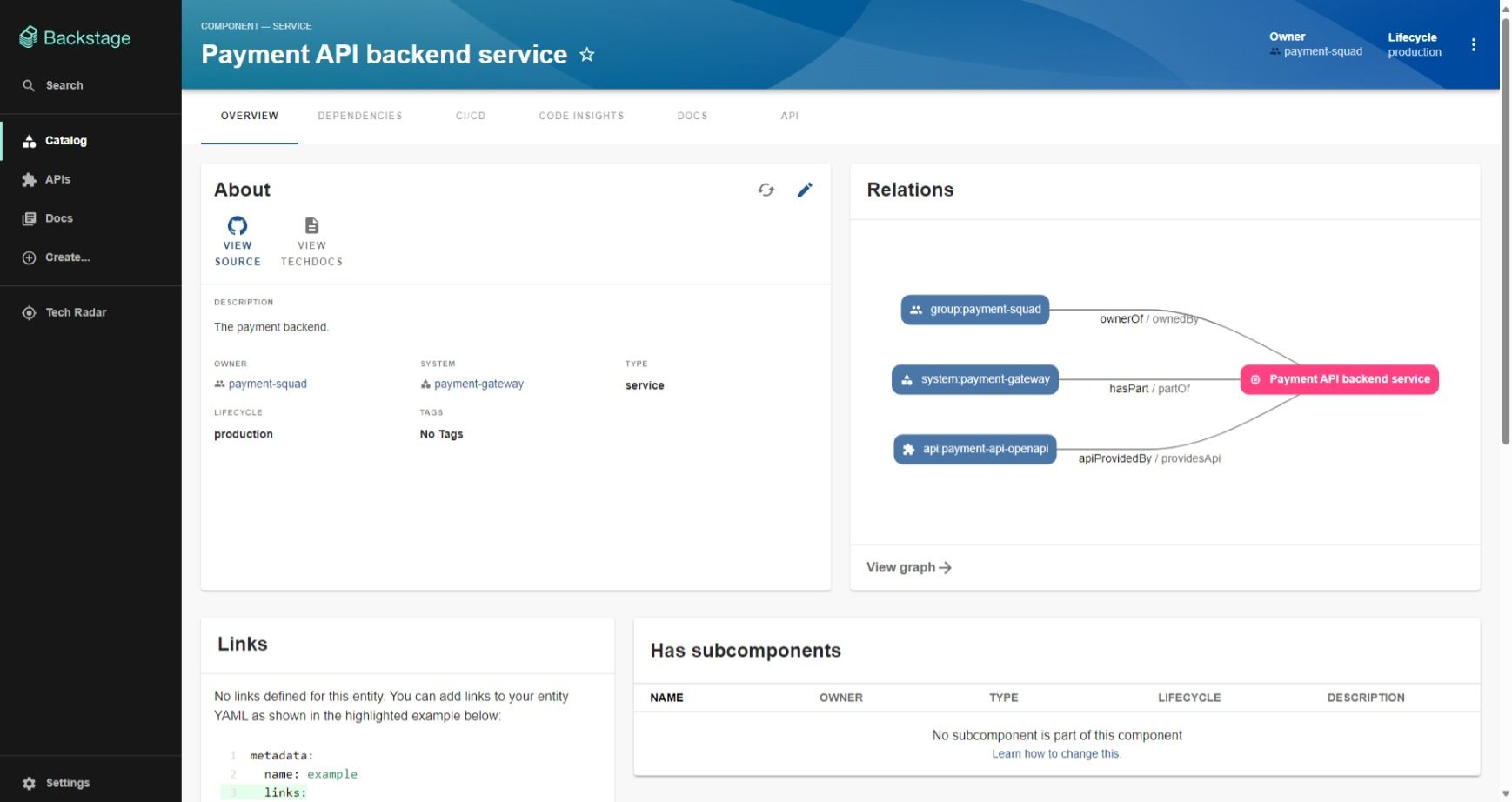This screenshot has height=802, width=1512.
Task: Open the Tech Radar sidebar item
Action: click(76, 312)
